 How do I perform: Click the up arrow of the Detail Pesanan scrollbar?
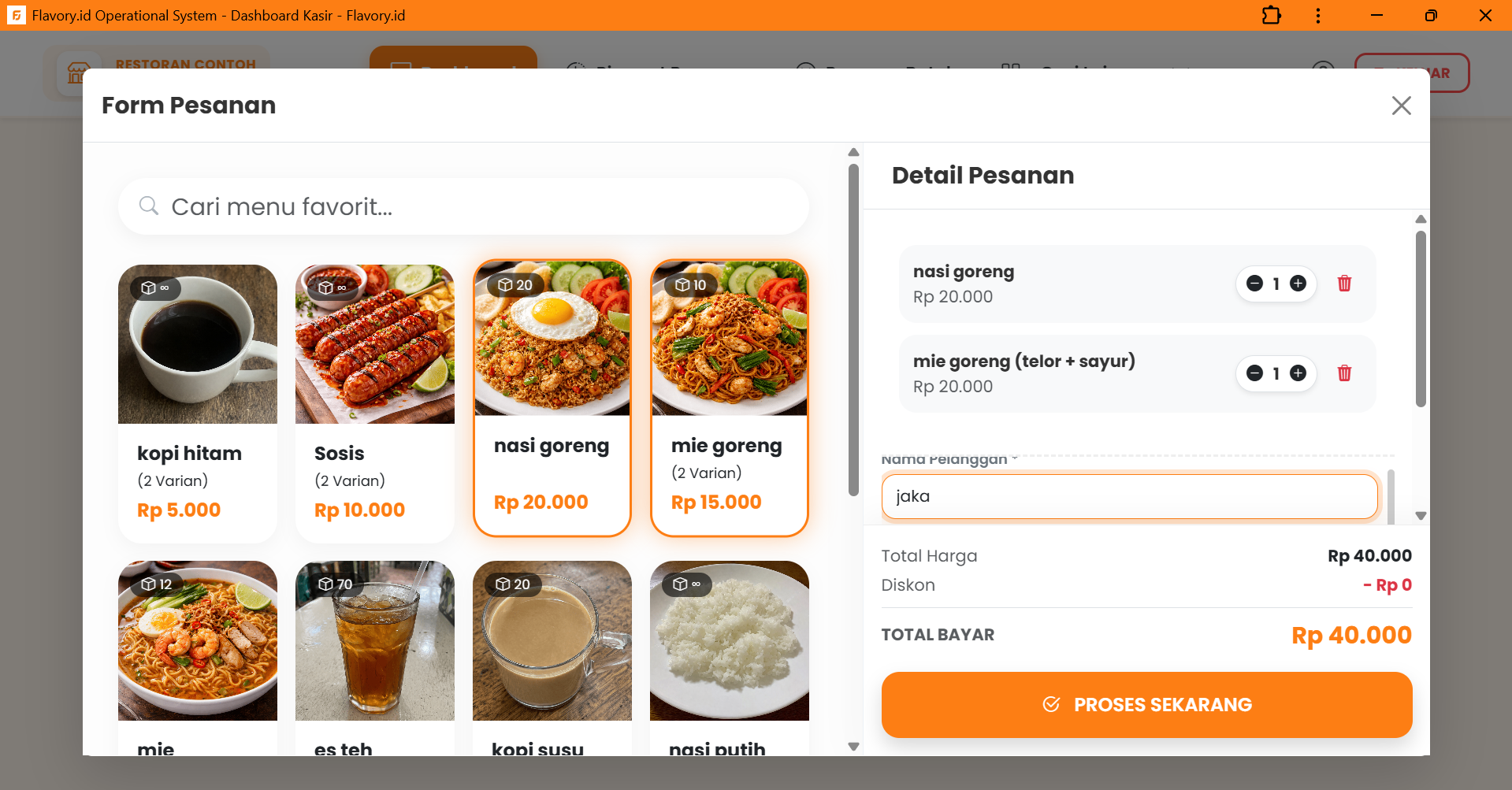[1420, 219]
